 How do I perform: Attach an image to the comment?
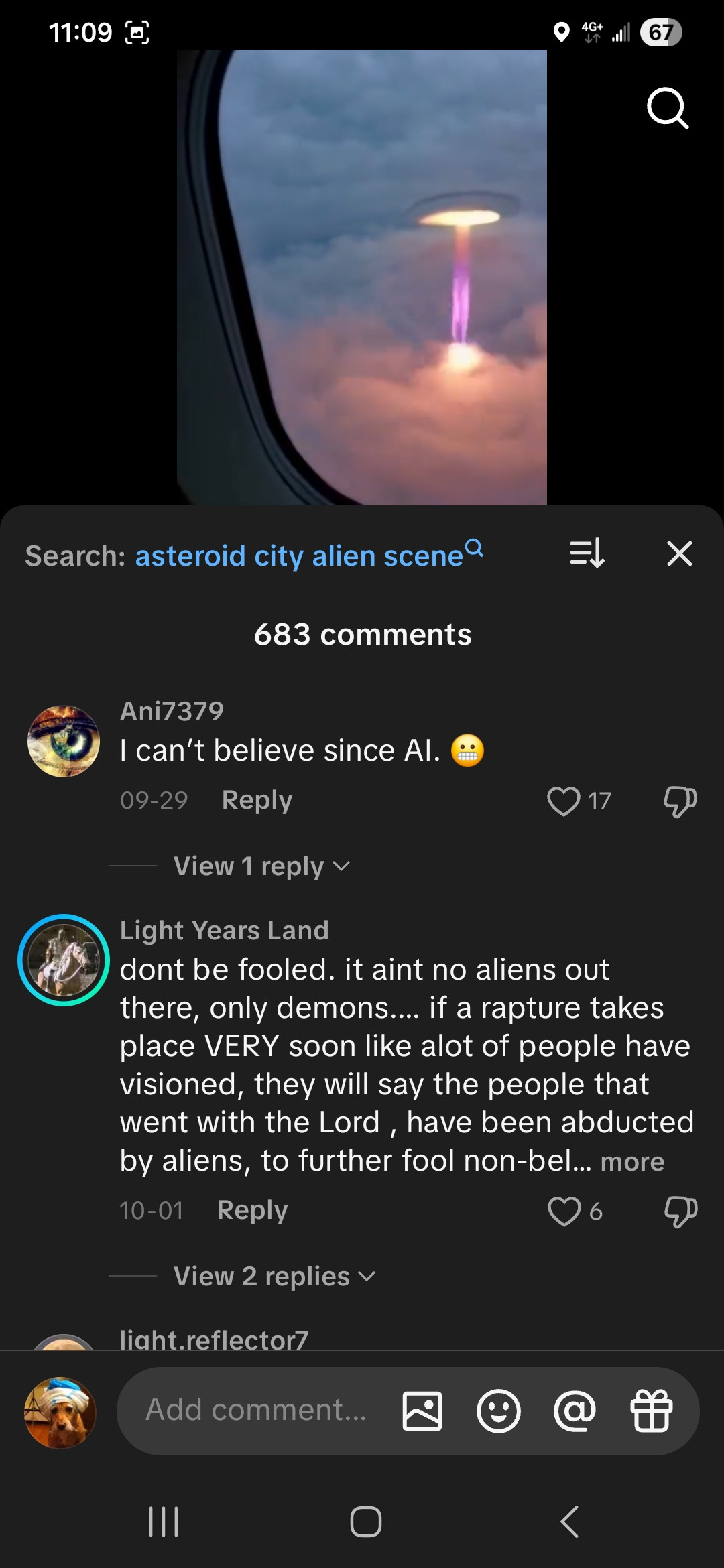pyautogui.click(x=422, y=1411)
